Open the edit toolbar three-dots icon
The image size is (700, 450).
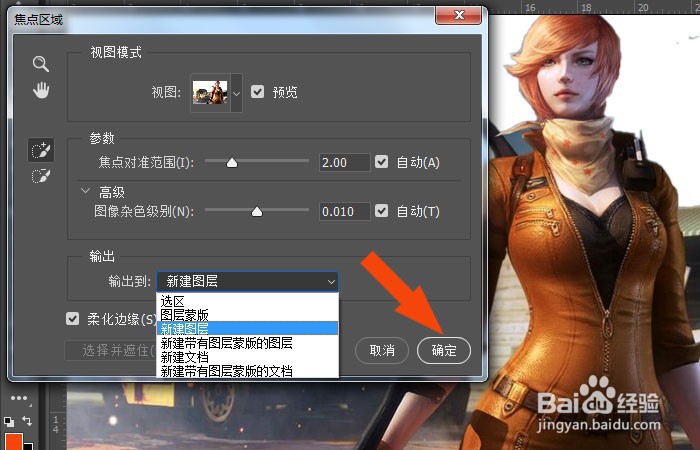coord(19,398)
